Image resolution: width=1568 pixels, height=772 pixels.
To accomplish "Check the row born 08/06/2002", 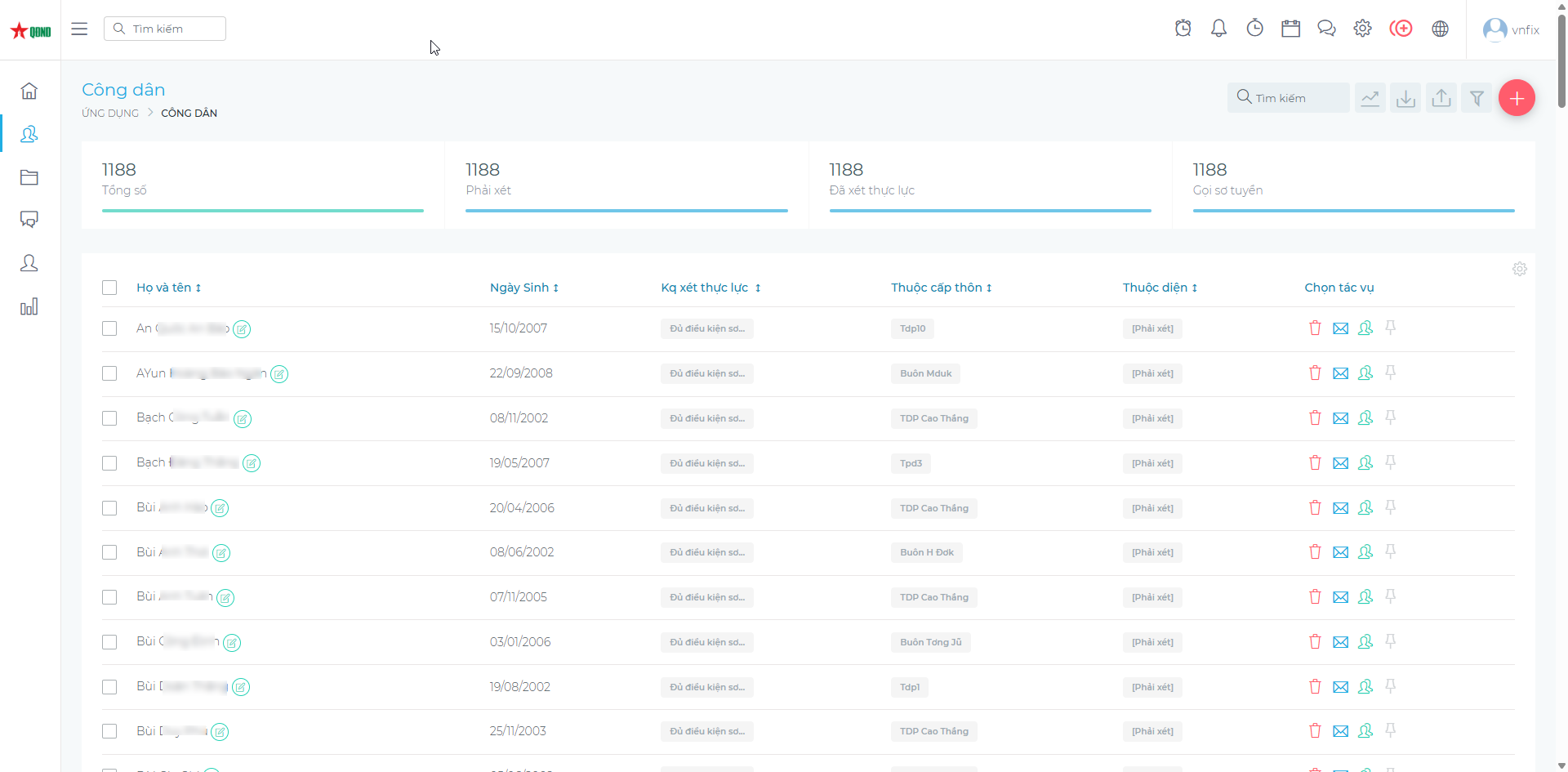I will [109, 552].
